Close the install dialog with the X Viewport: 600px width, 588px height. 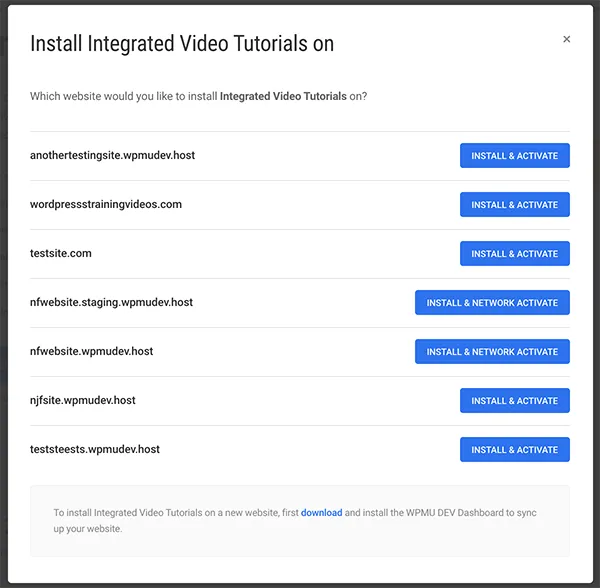567,40
